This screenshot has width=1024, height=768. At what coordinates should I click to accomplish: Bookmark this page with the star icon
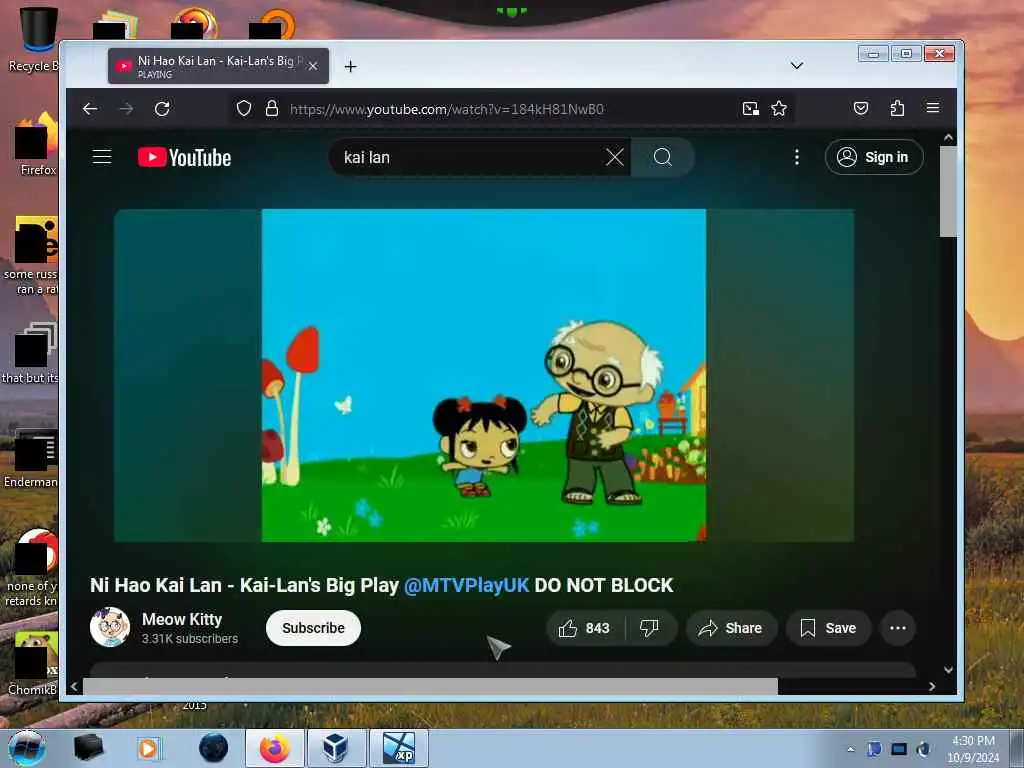click(778, 108)
